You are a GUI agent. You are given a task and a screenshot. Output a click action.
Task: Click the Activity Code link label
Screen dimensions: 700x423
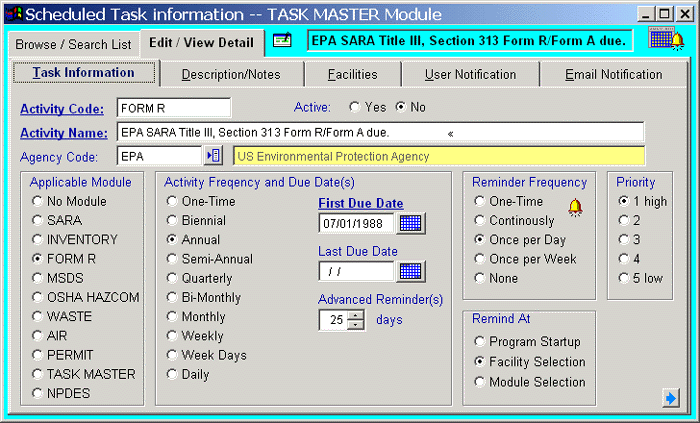[62, 108]
